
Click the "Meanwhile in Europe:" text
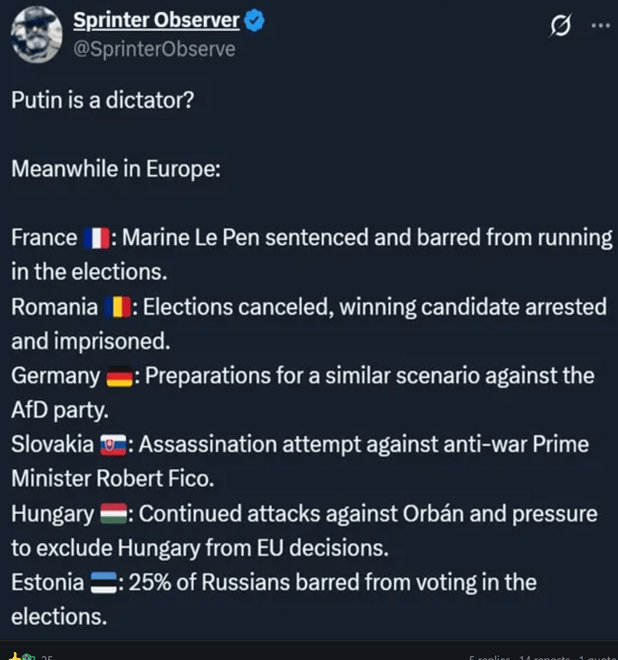115,168
